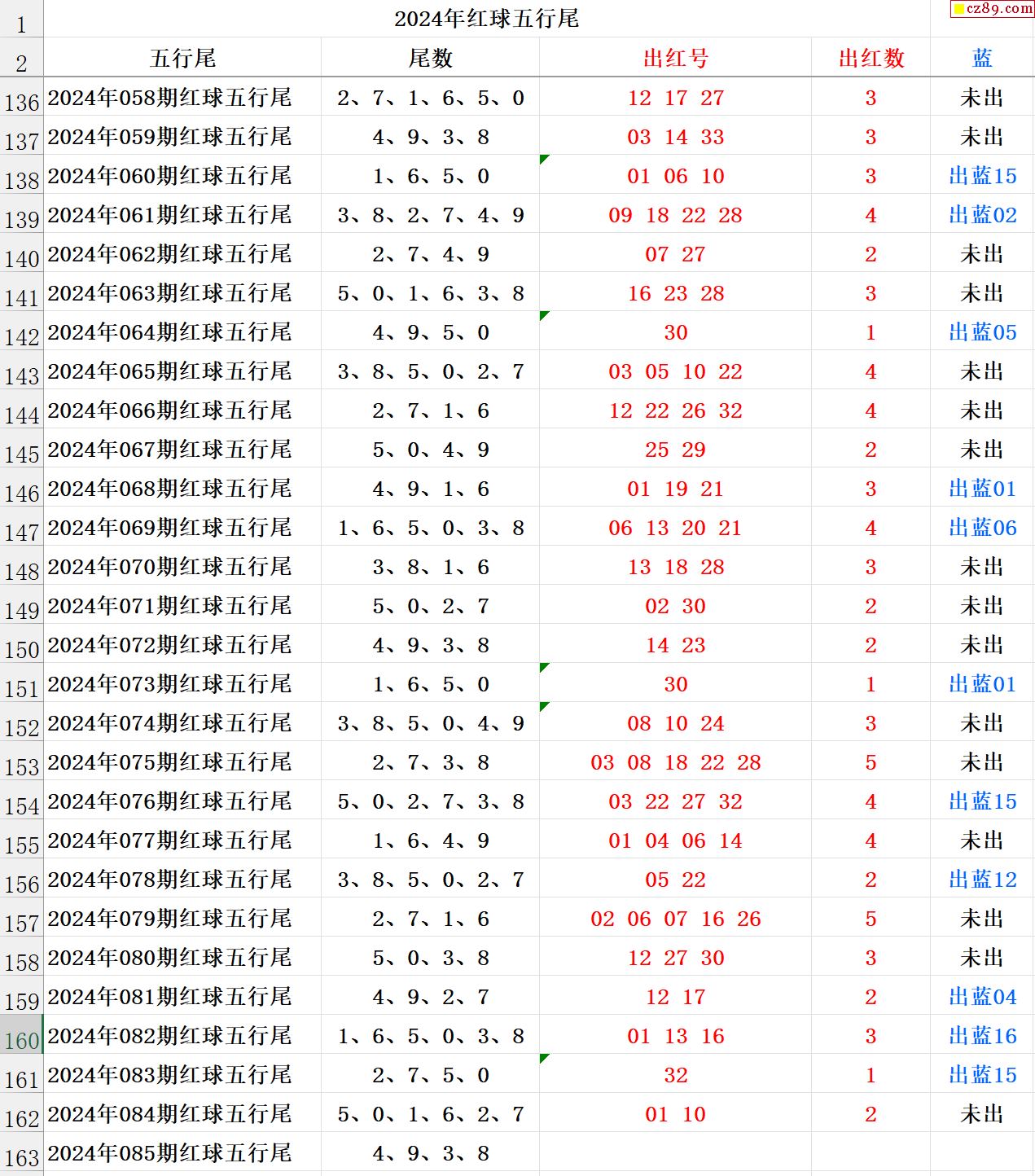The width and height of the screenshot is (1035, 1176).
Task: Click the cz89.com watermark link
Action: click(x=992, y=9)
